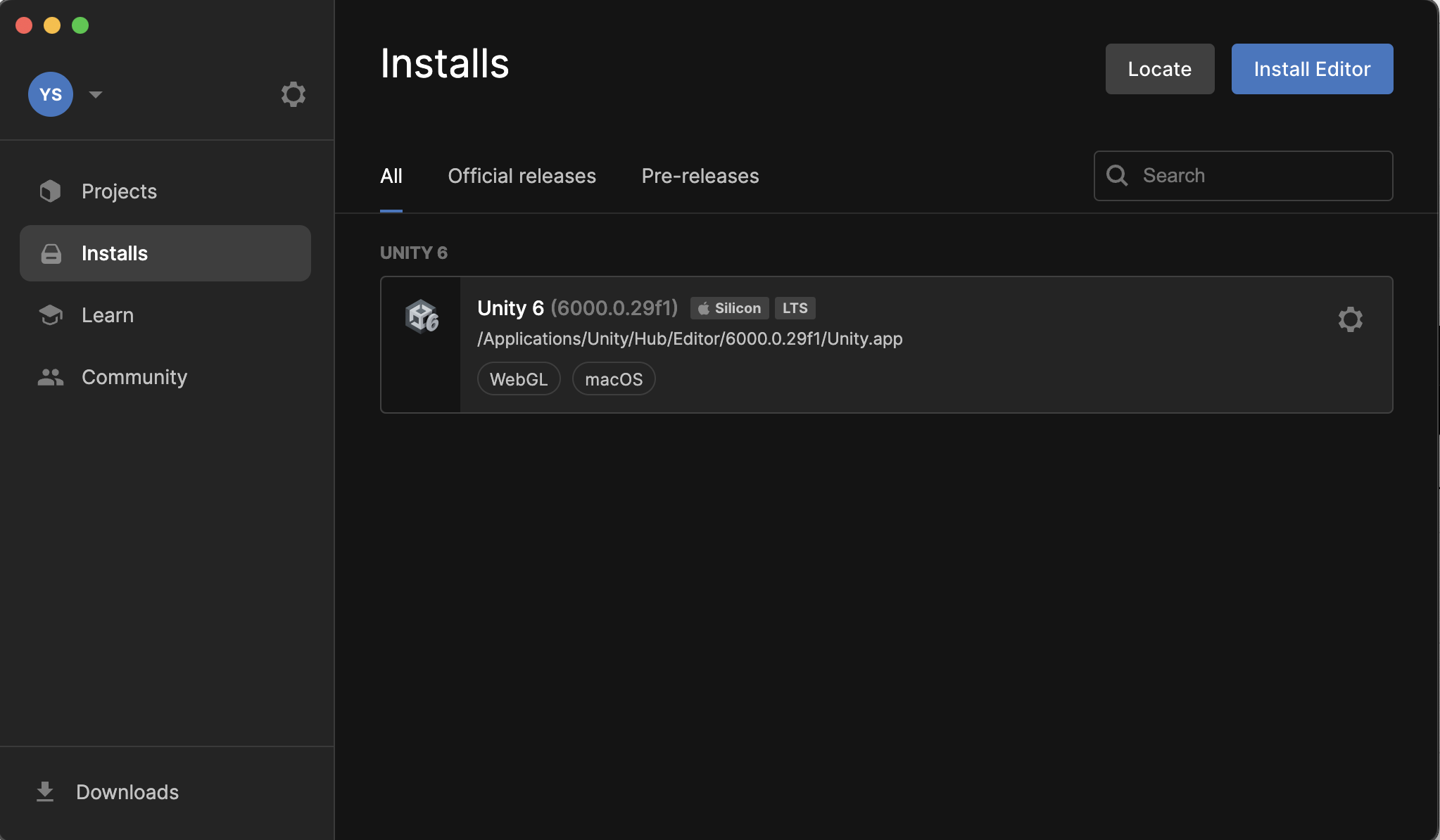Expand the account dropdown arrow

pyautogui.click(x=96, y=94)
